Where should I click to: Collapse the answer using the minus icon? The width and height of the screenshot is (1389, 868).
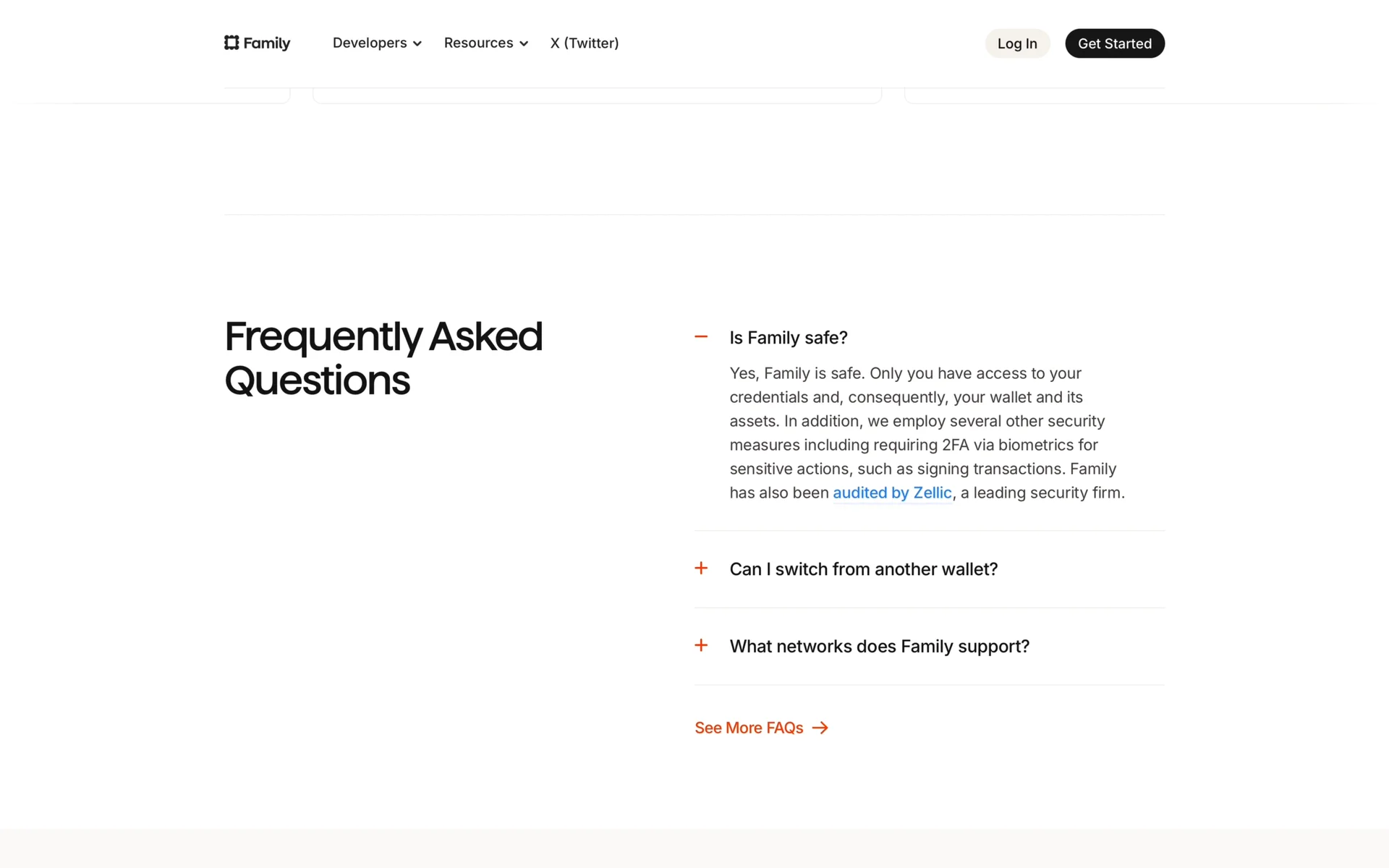(701, 337)
